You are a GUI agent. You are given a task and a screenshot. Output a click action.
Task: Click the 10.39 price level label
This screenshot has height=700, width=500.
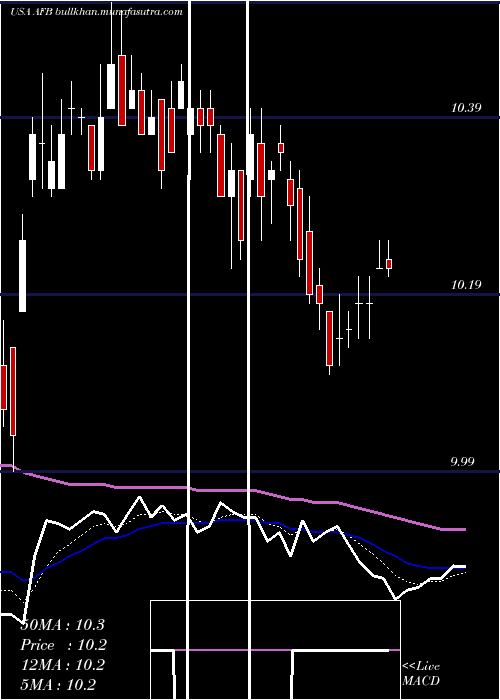point(466,108)
